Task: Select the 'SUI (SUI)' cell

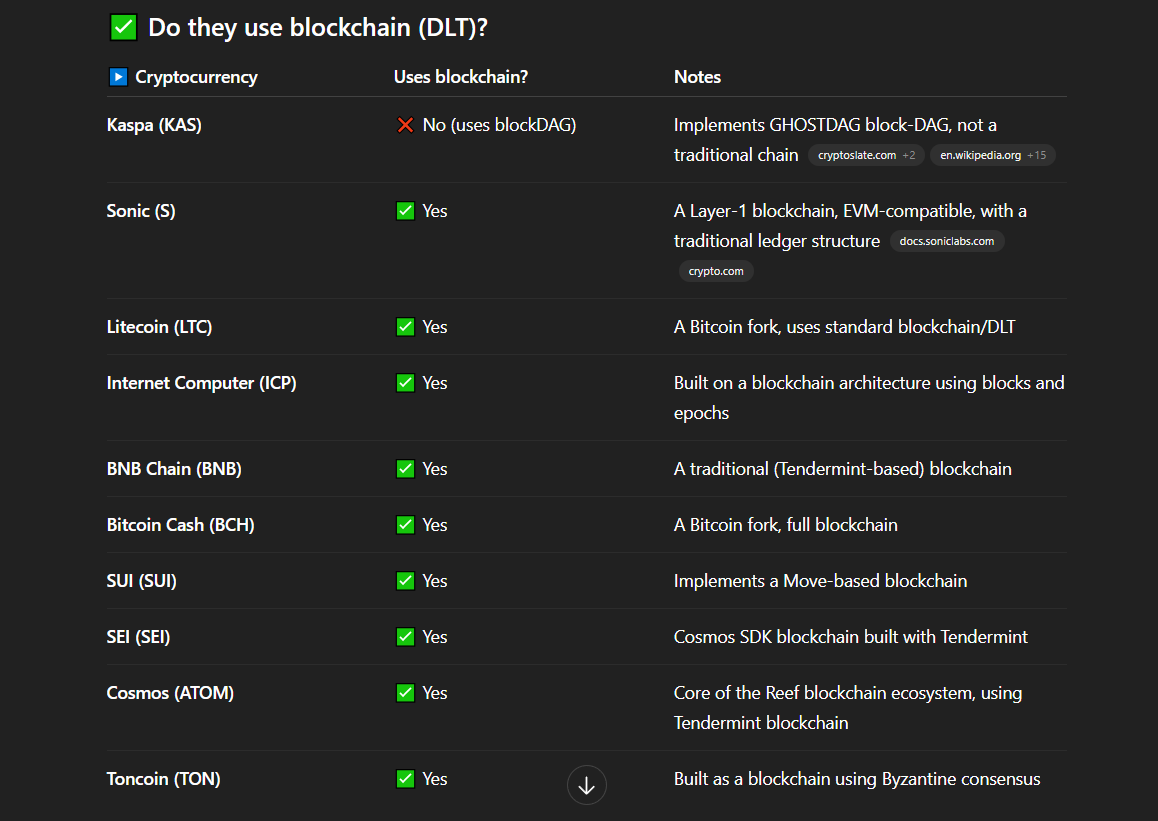Action: click(142, 581)
